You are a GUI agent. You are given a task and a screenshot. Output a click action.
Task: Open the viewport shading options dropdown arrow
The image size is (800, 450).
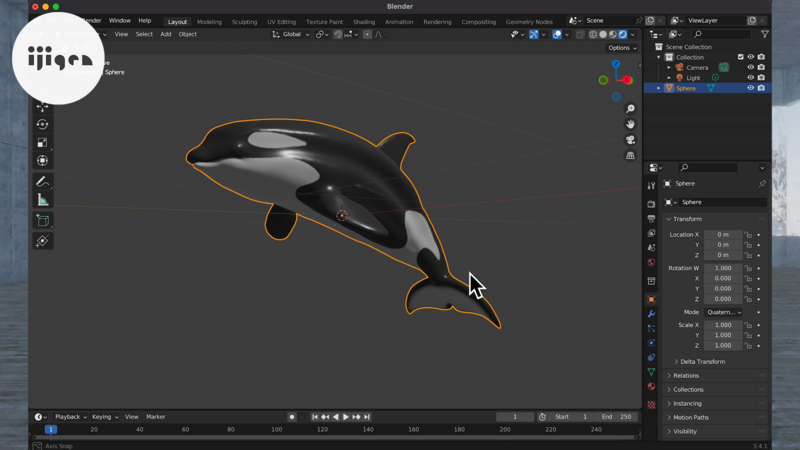point(633,35)
